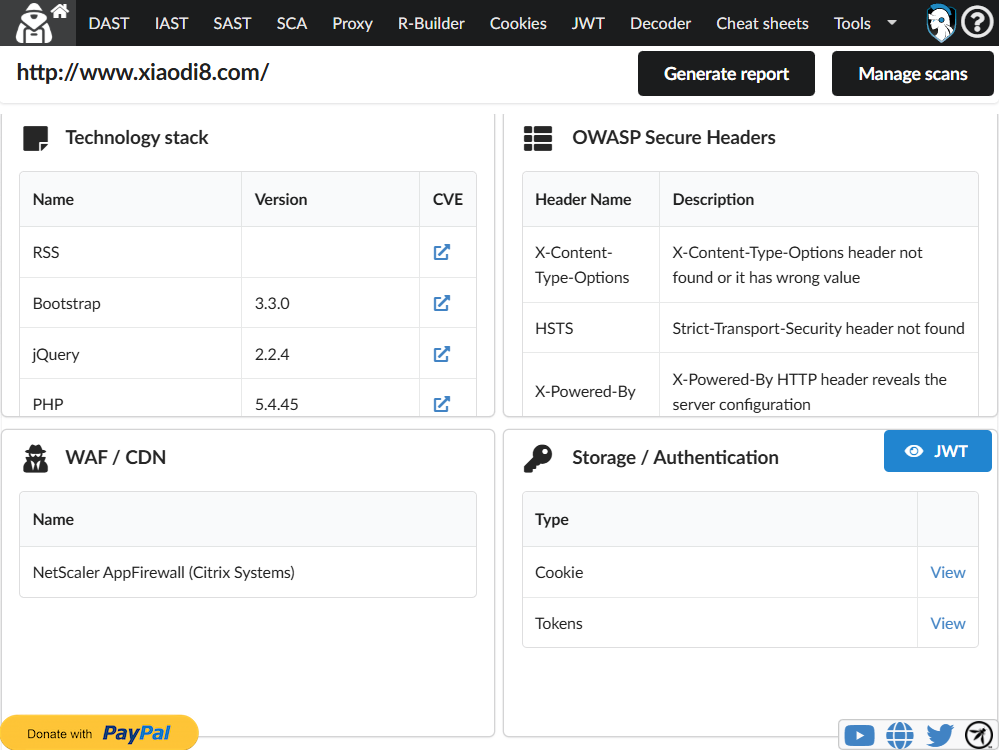
Task: Click the Header Name column header
Action: (591, 199)
